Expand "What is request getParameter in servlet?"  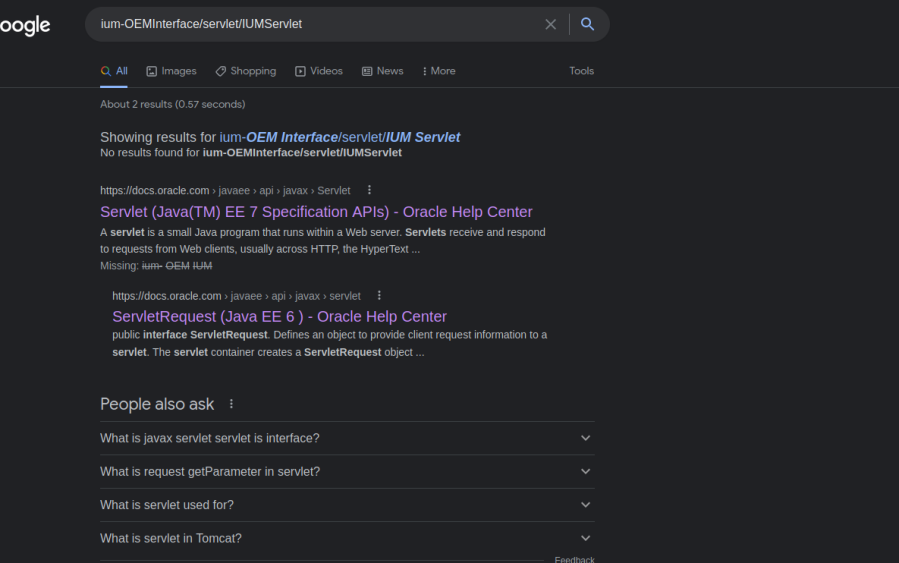coord(347,471)
